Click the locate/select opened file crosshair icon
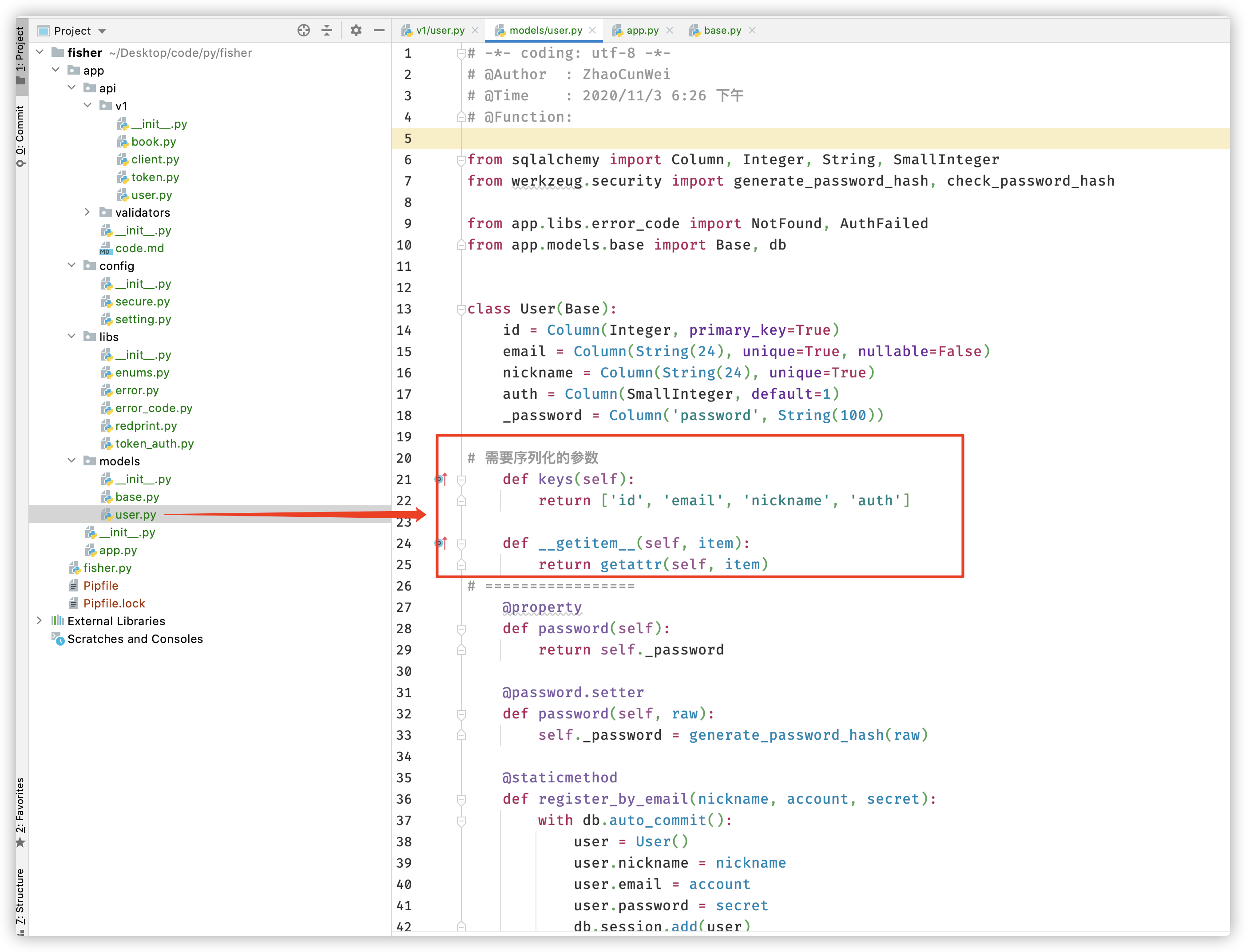 (304, 31)
